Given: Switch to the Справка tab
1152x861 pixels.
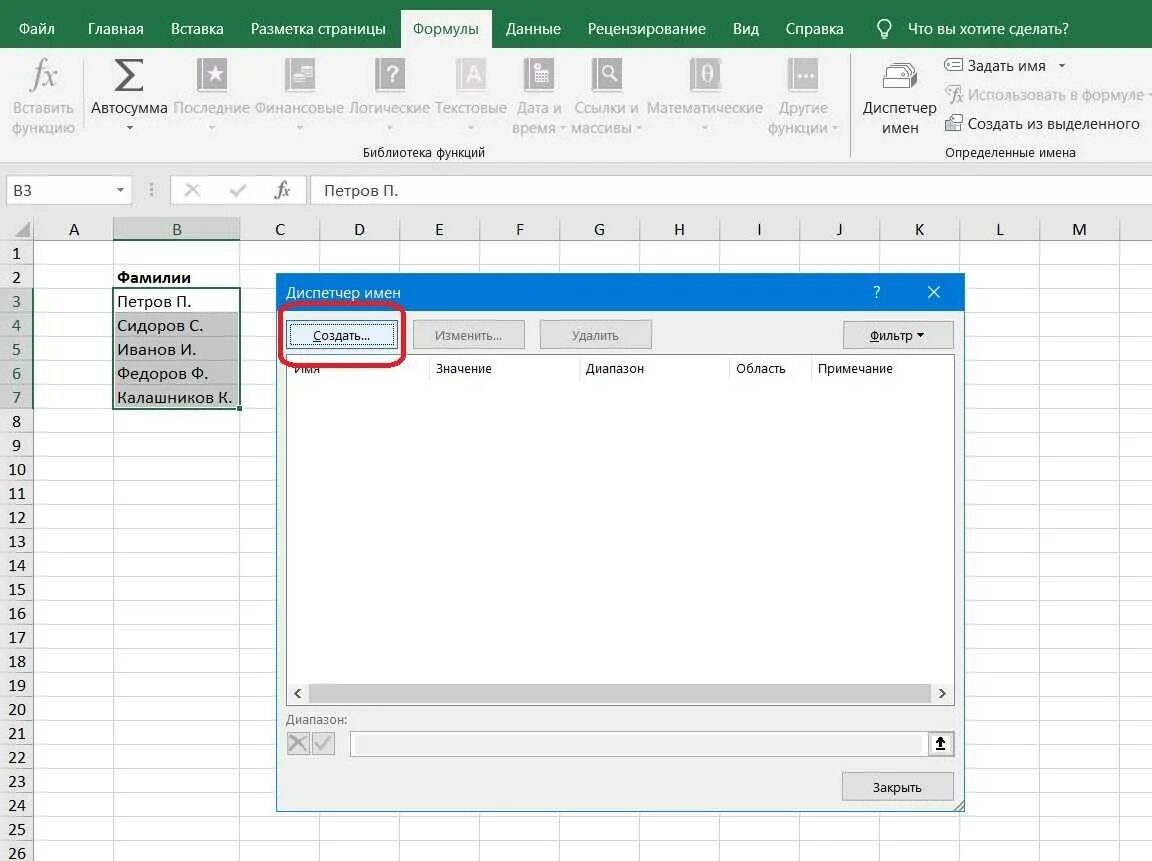Looking at the screenshot, I should point(814,29).
